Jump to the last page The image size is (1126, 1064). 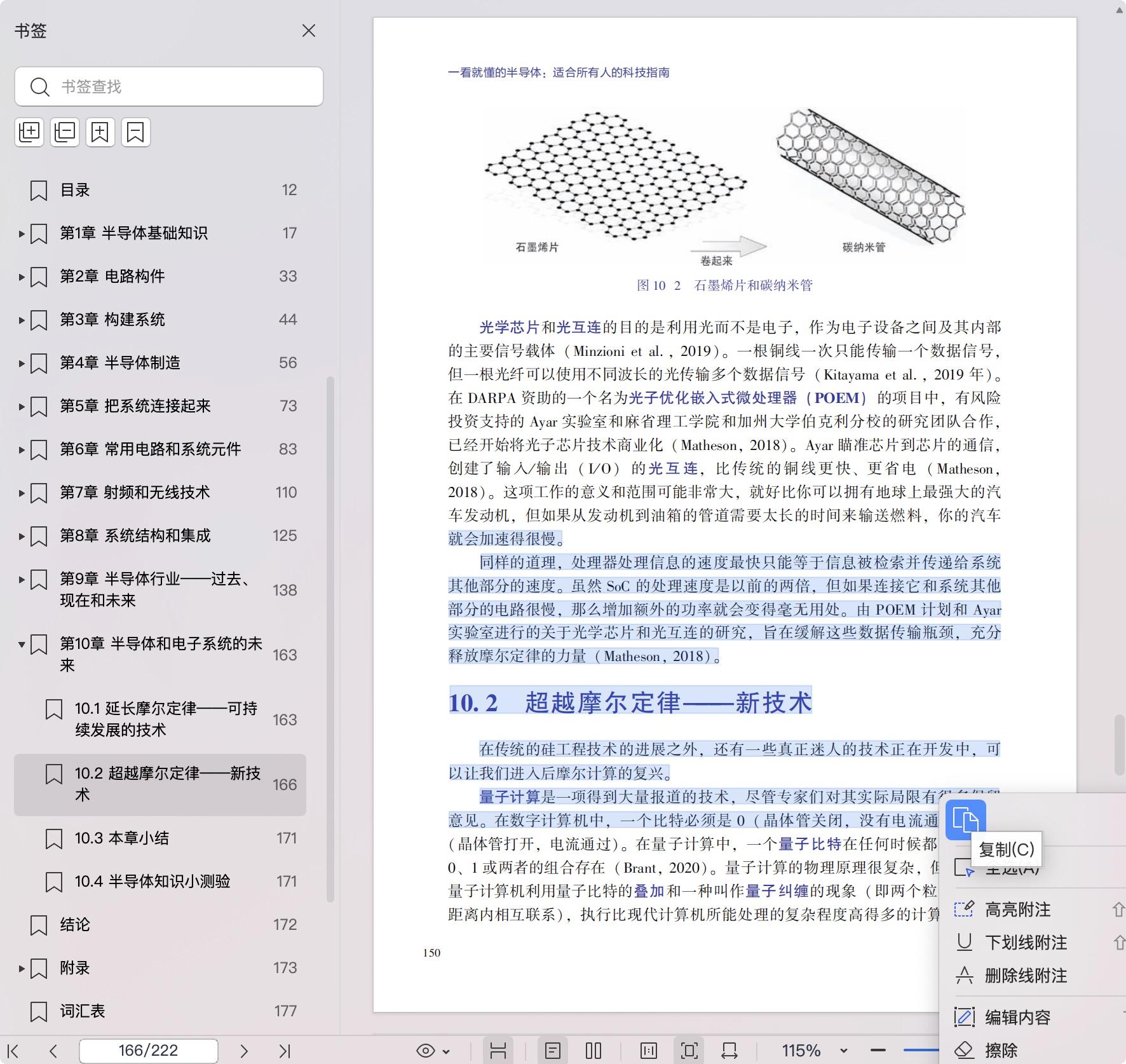pos(284,1051)
